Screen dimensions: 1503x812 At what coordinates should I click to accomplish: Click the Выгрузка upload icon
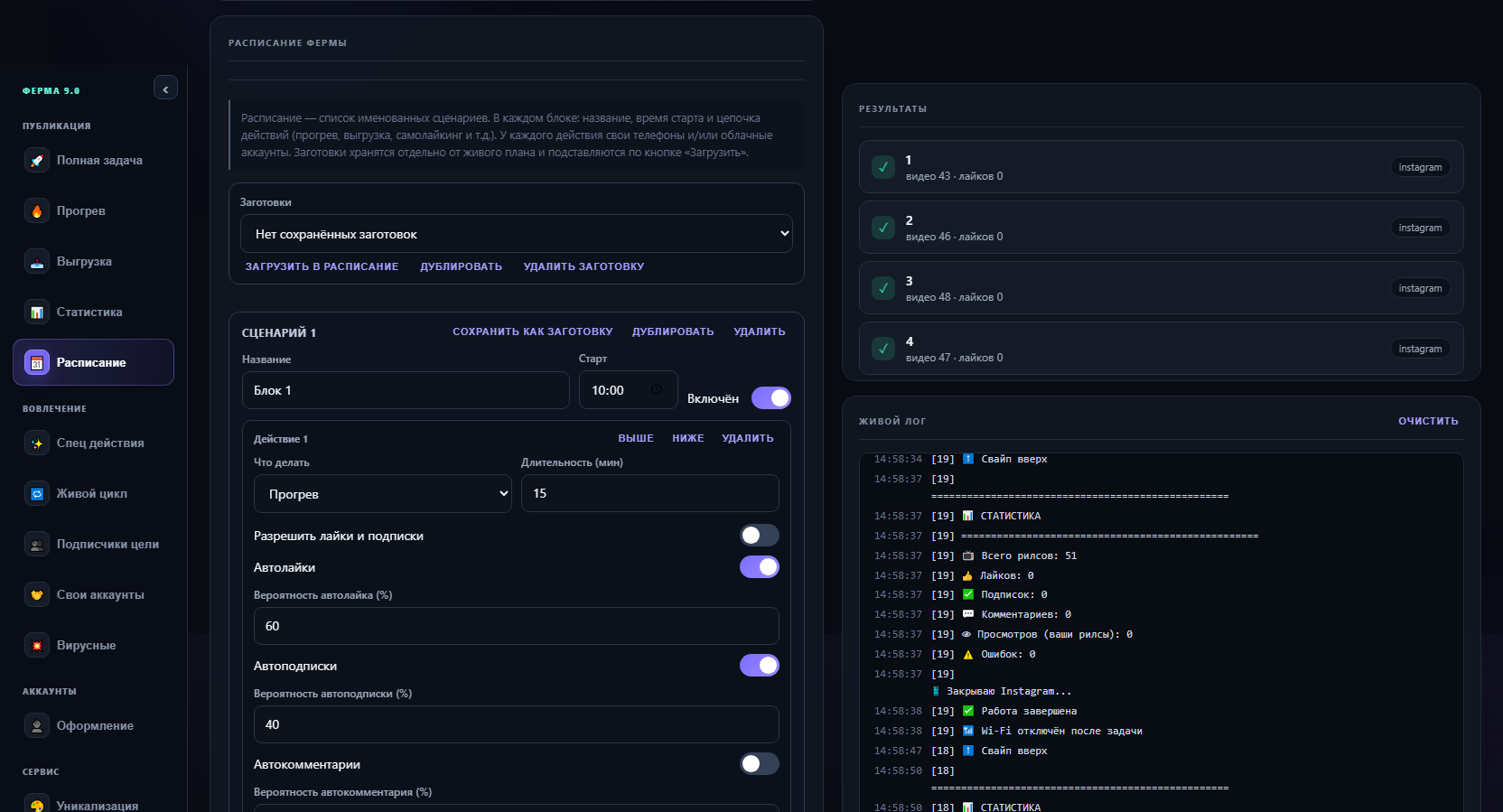tap(37, 262)
